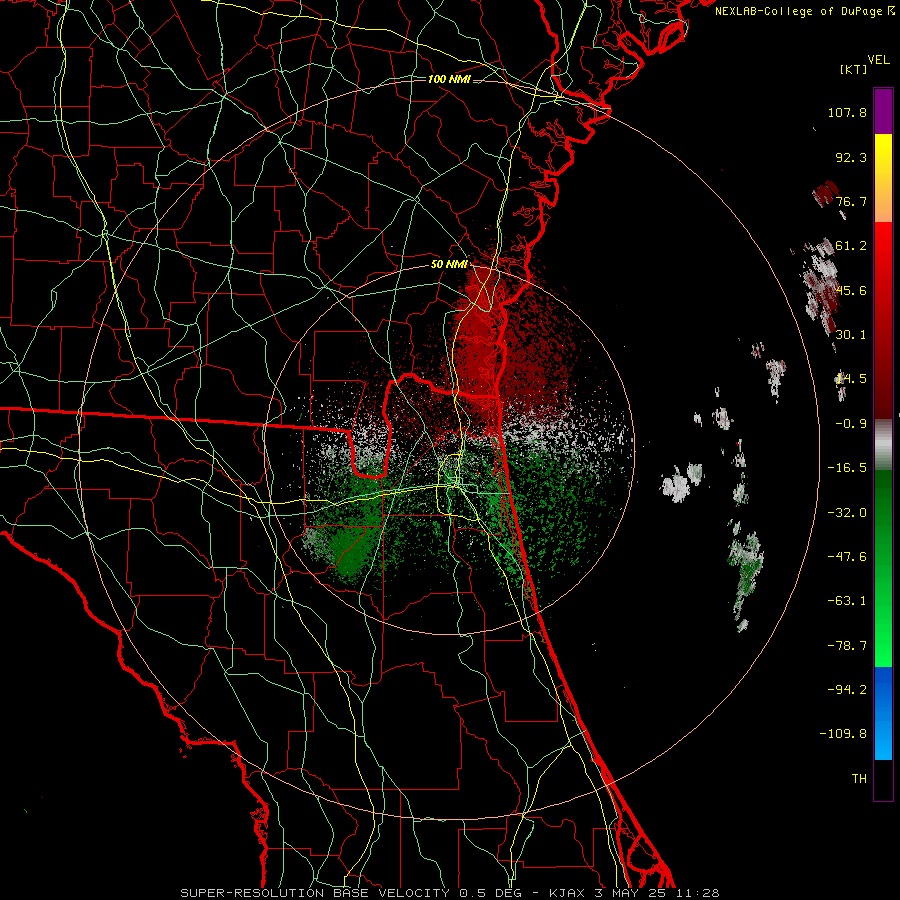
Task: Click the 100 NMI range ring label
Action: pyautogui.click(x=449, y=79)
